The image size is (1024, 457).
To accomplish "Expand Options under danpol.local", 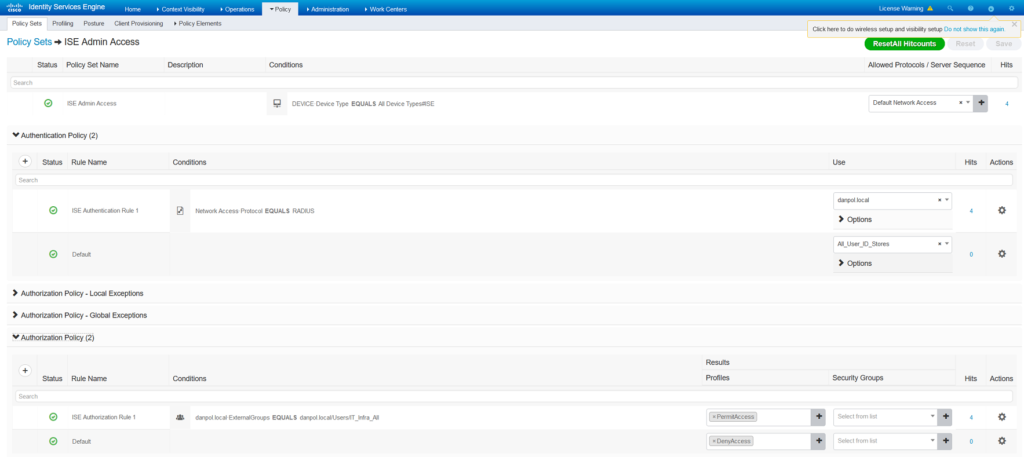I will (855, 219).
